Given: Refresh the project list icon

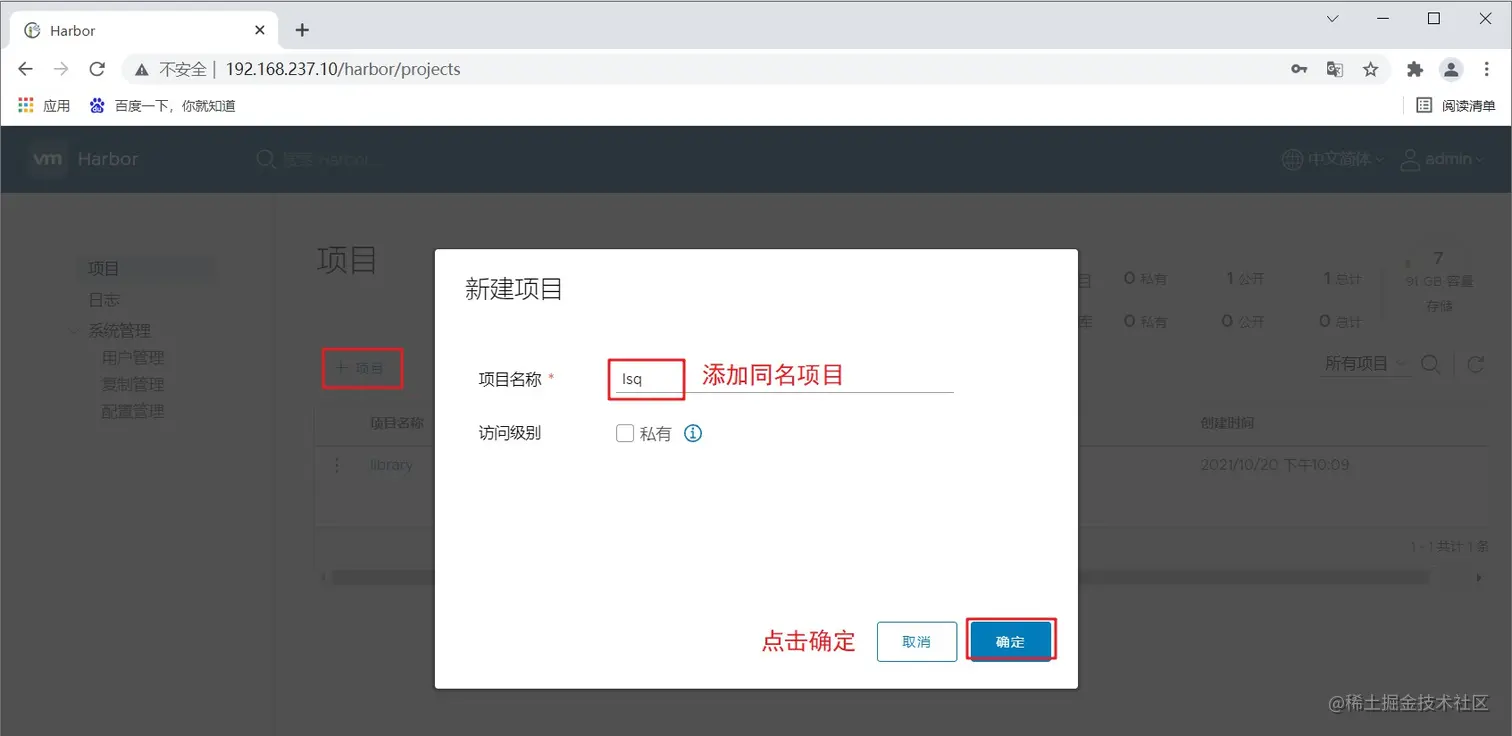Looking at the screenshot, I should 1475,365.
